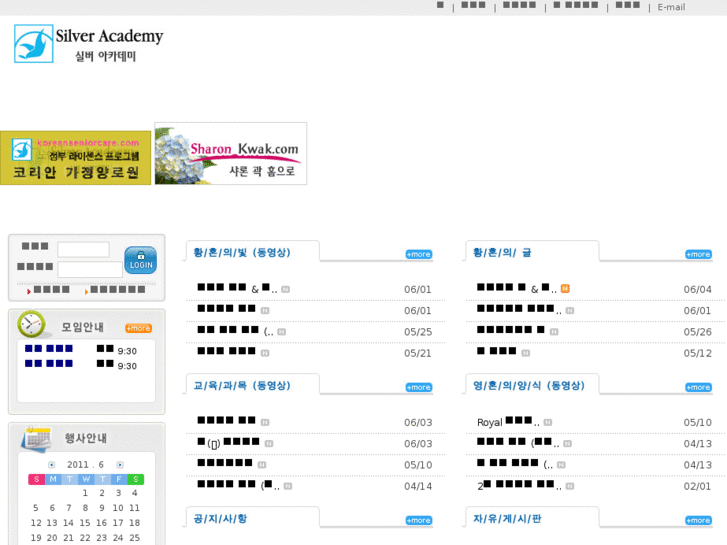Go to next month in calendar

point(120,465)
